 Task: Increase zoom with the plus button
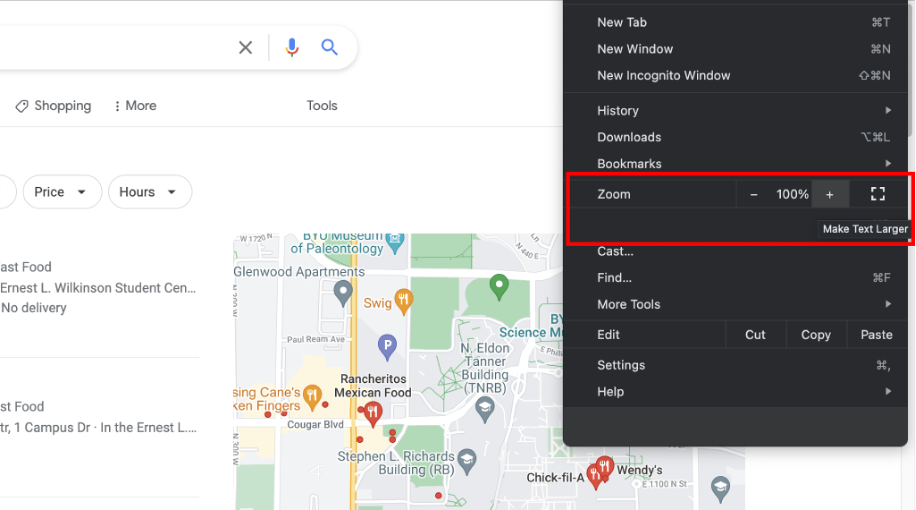pyautogui.click(x=829, y=194)
